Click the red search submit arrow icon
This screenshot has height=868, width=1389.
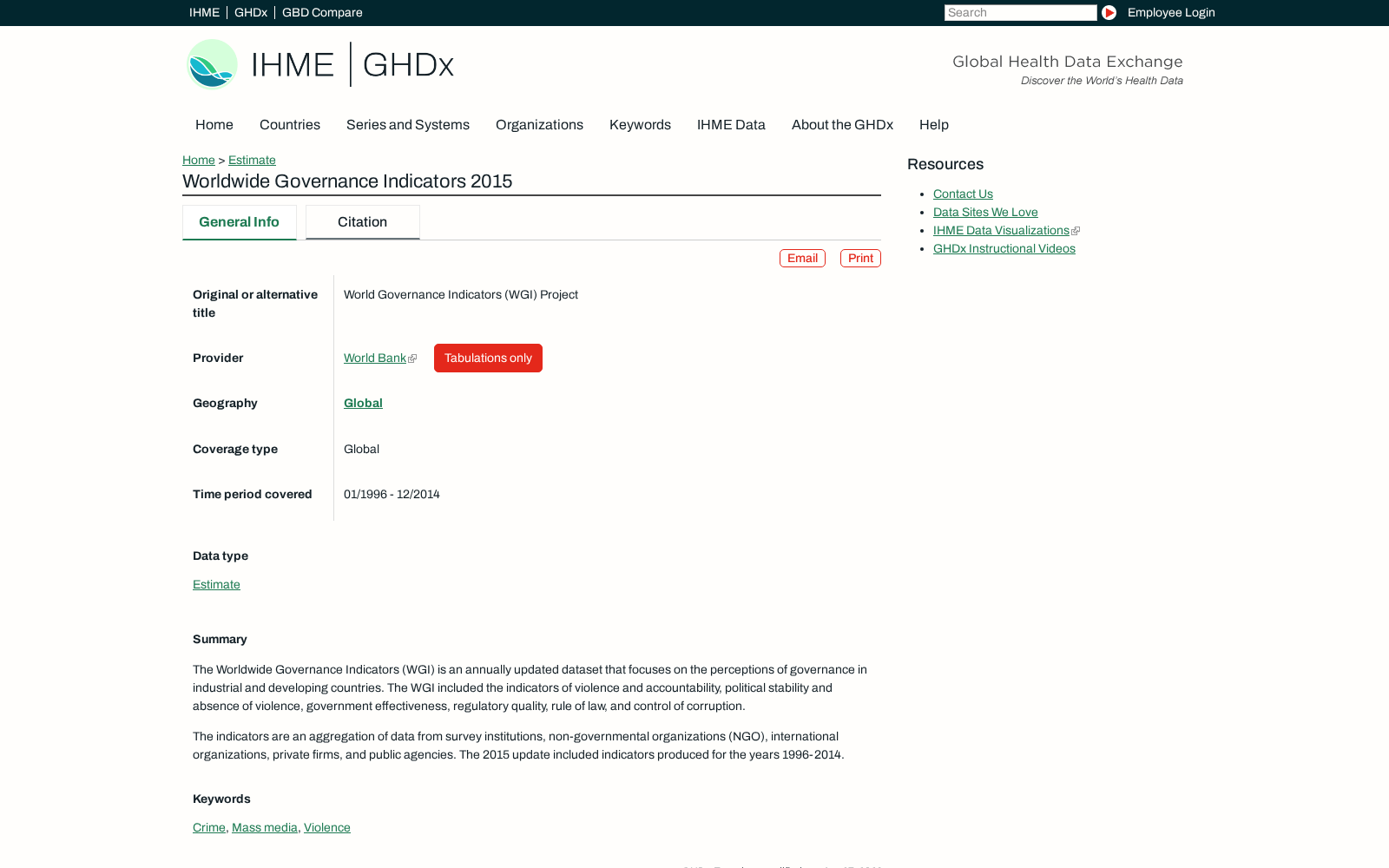(x=1109, y=12)
